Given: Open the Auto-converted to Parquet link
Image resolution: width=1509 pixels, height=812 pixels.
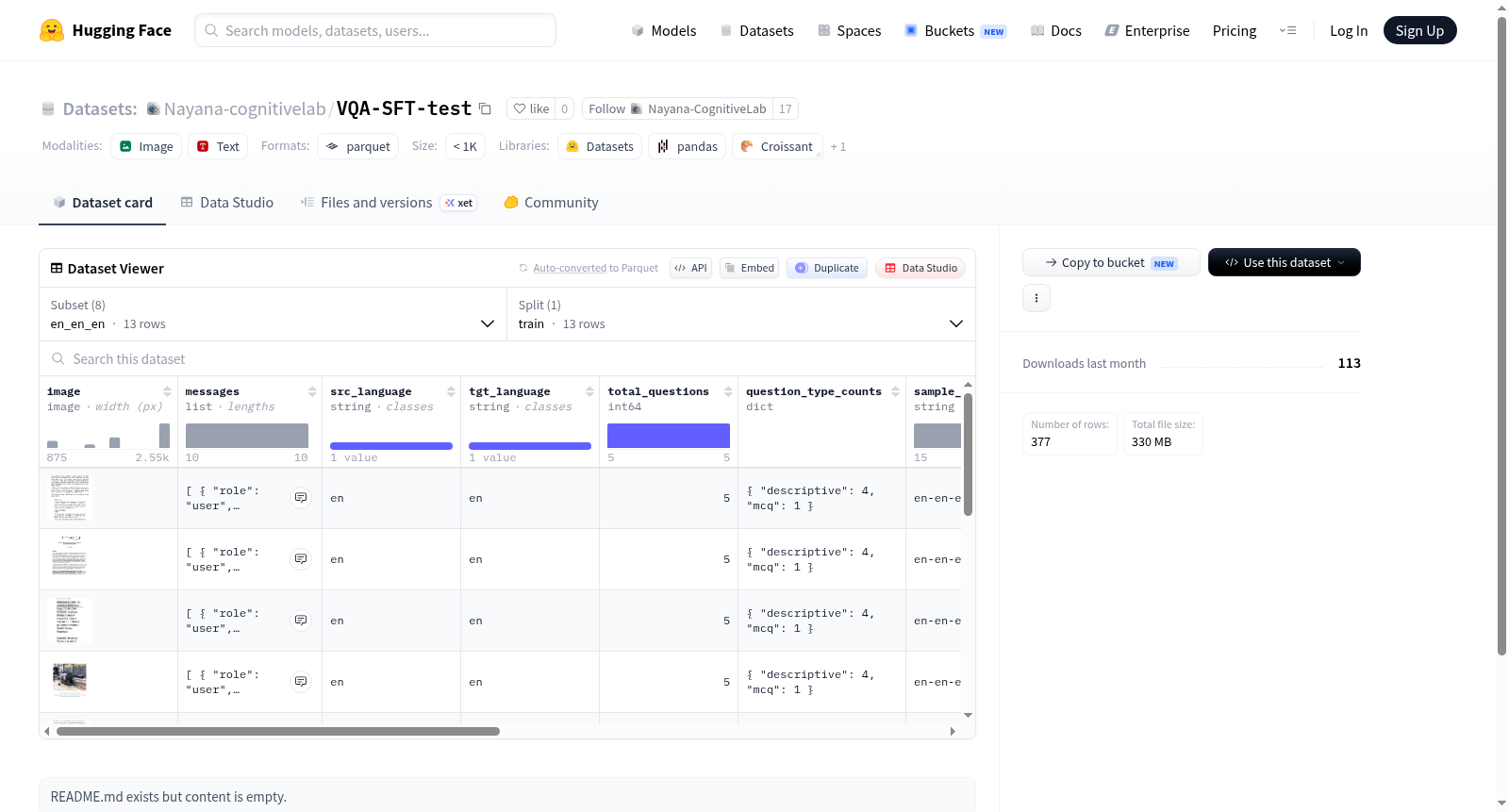Looking at the screenshot, I should tap(595, 268).
